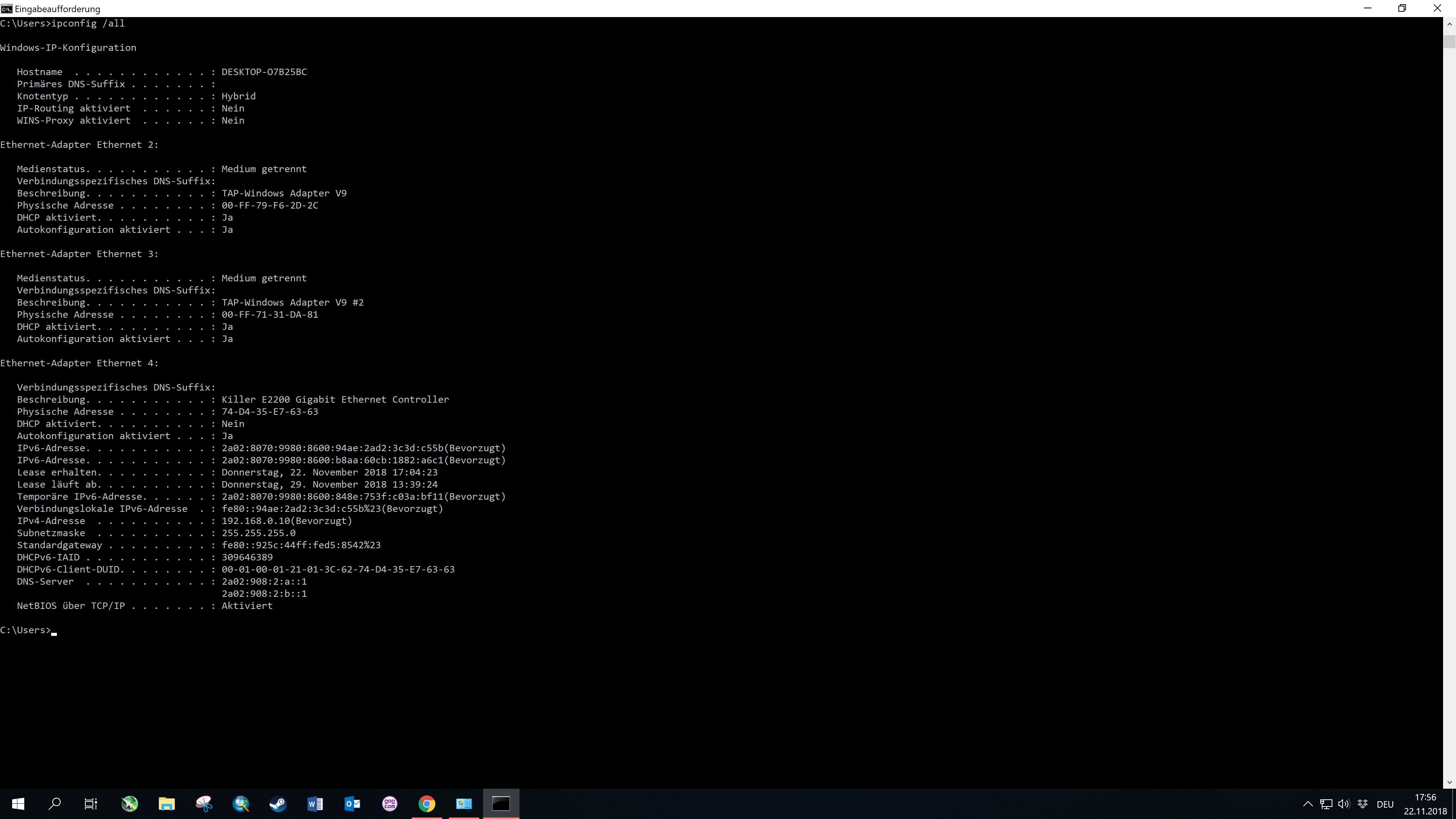
Task: Click the Command Prompt taskbar button
Action: (x=501, y=804)
